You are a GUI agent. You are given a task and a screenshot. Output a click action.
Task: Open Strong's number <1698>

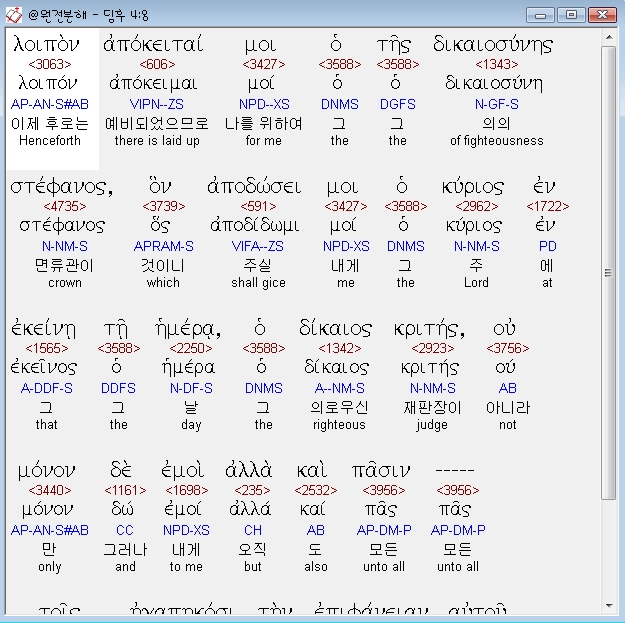tap(187, 490)
